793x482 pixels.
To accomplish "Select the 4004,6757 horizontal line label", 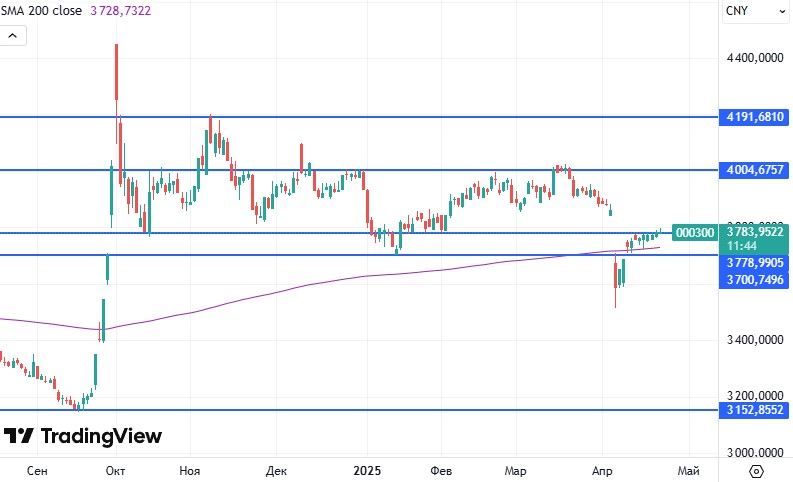I will 755,170.
